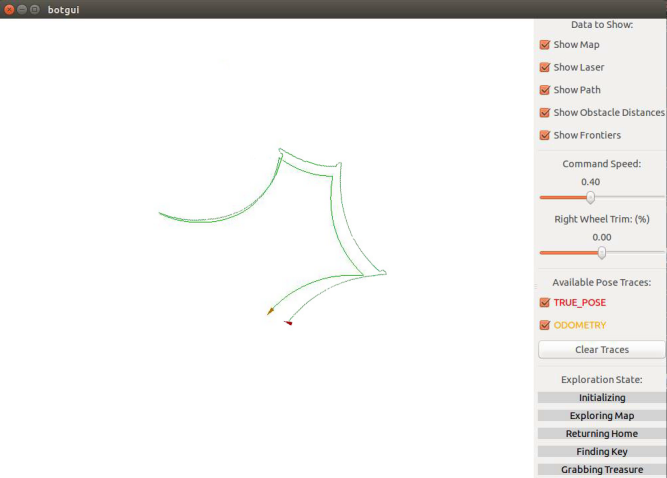Select the Exploring Map state bar
The height and width of the screenshot is (478, 667).
coord(602,415)
